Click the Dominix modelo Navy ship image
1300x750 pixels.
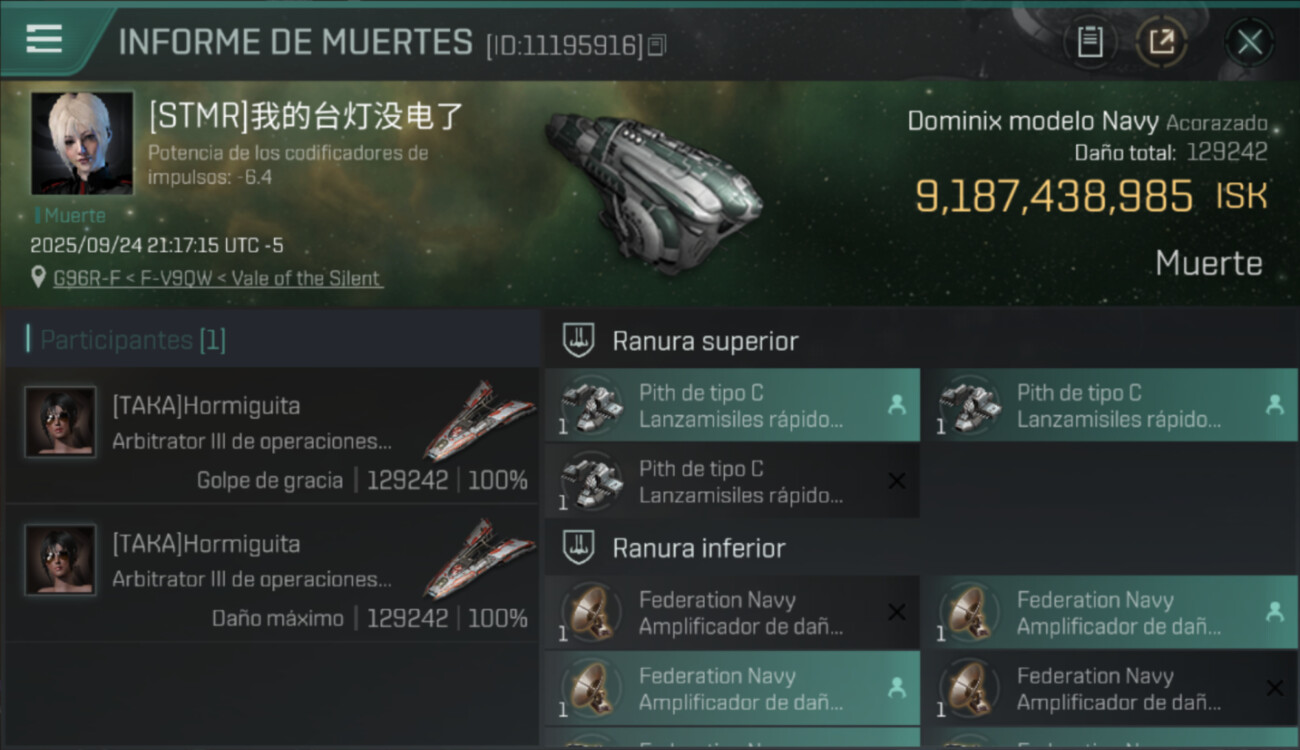pos(653,188)
